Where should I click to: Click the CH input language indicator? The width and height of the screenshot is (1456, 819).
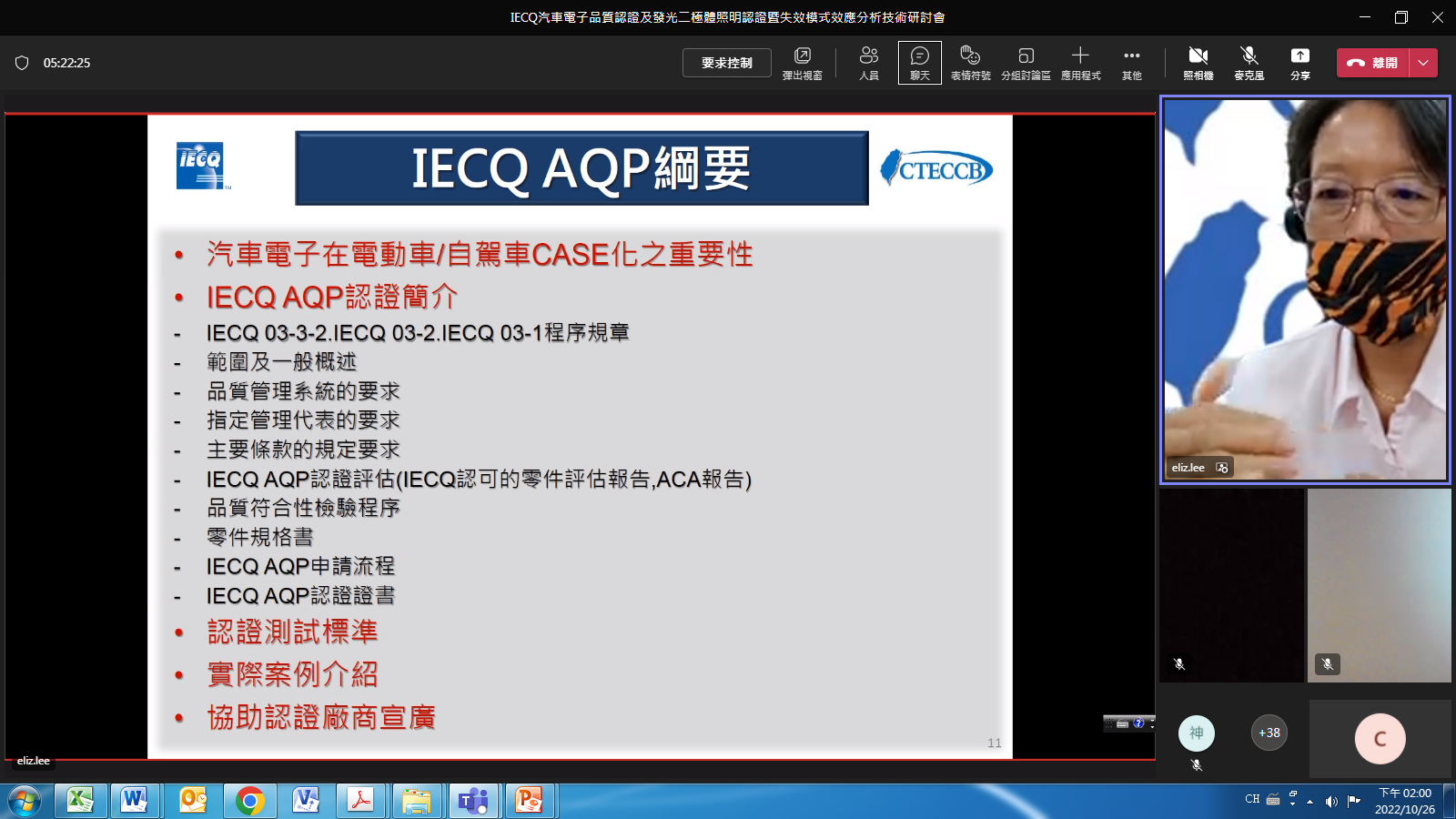click(1252, 799)
